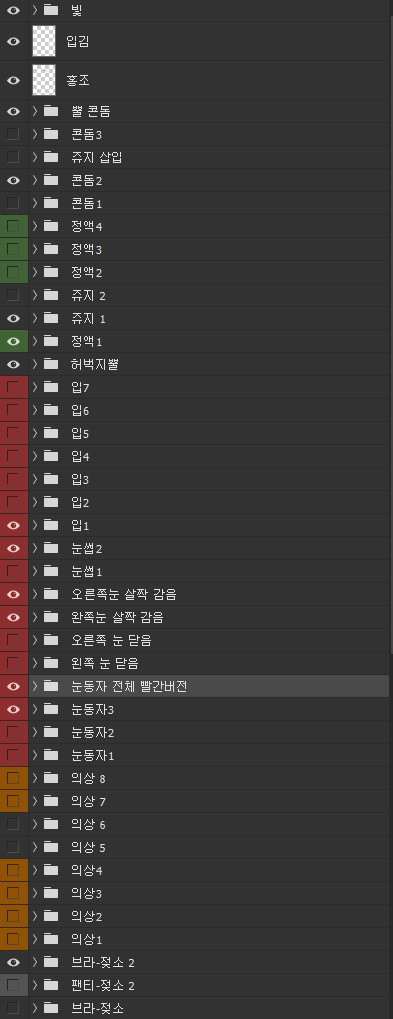Screen dimensions: 393x1019
Task: Click the folder icon of 의상2 group
Action: (51, 916)
